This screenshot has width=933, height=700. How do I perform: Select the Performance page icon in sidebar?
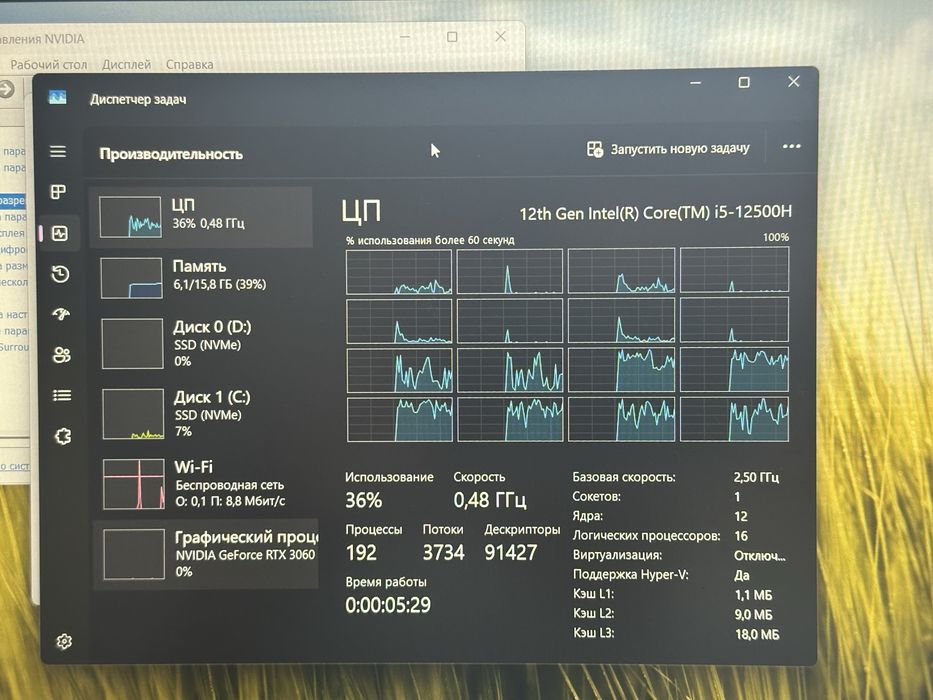(60, 233)
